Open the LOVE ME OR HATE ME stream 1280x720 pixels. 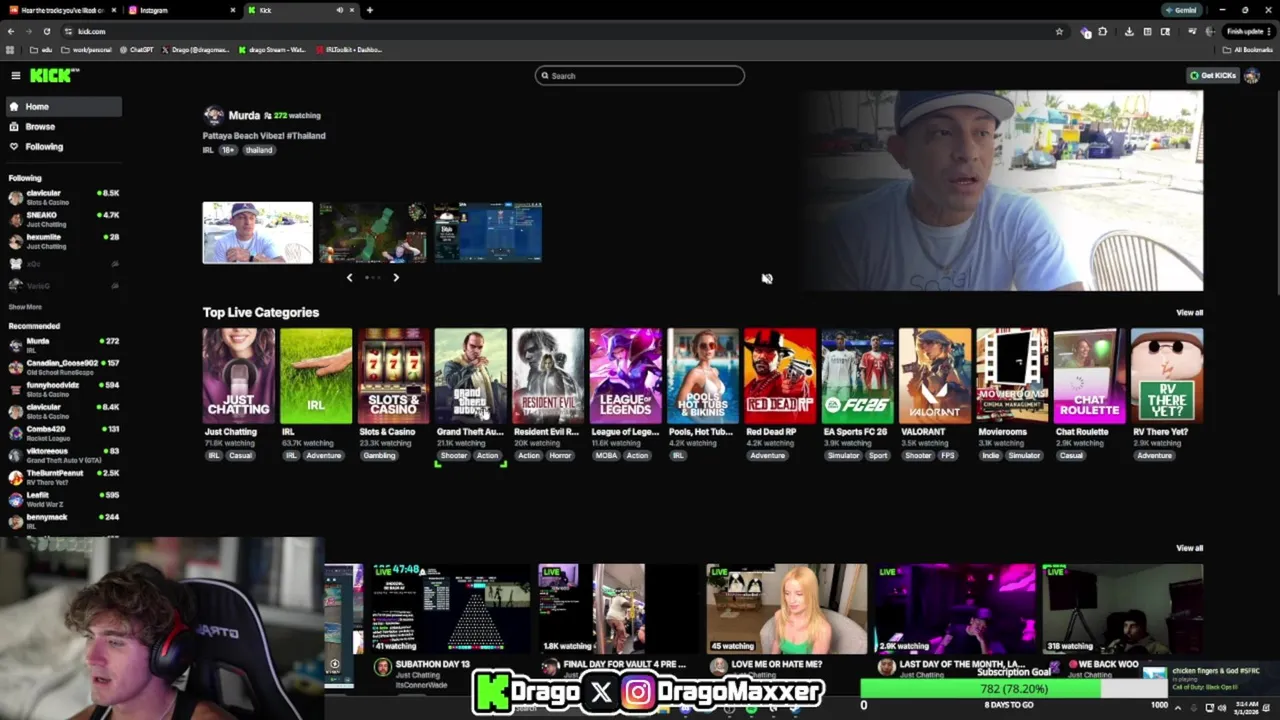click(786, 608)
